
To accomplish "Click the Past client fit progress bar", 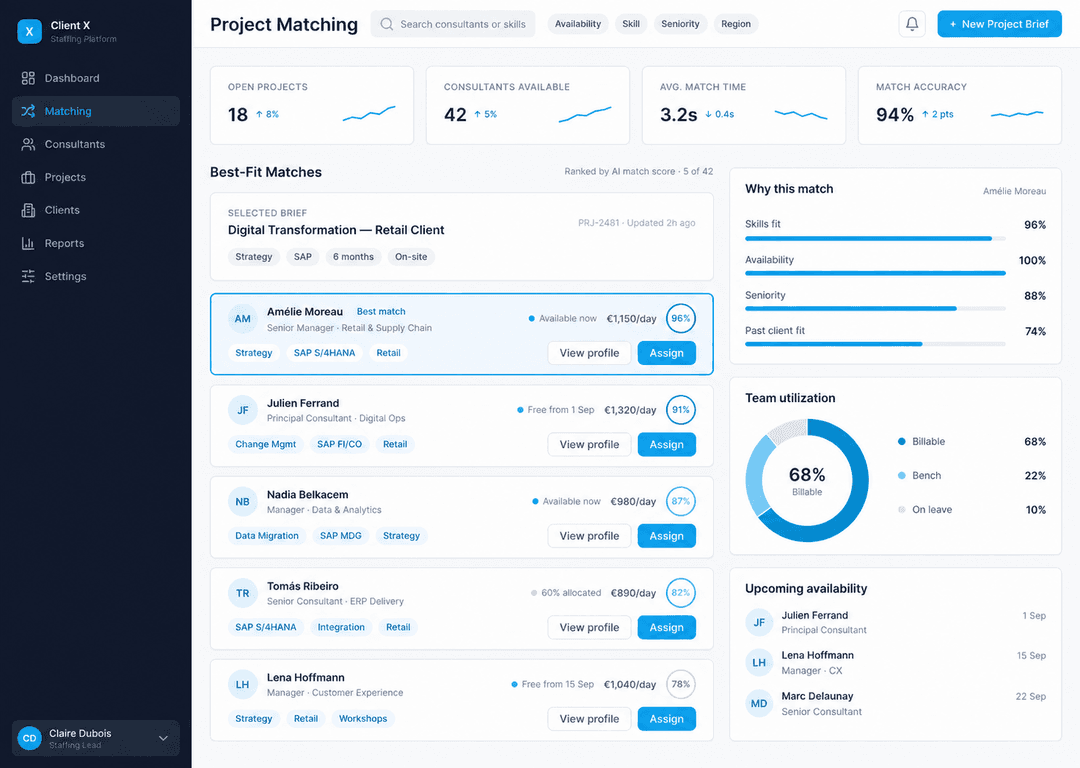I will point(875,344).
